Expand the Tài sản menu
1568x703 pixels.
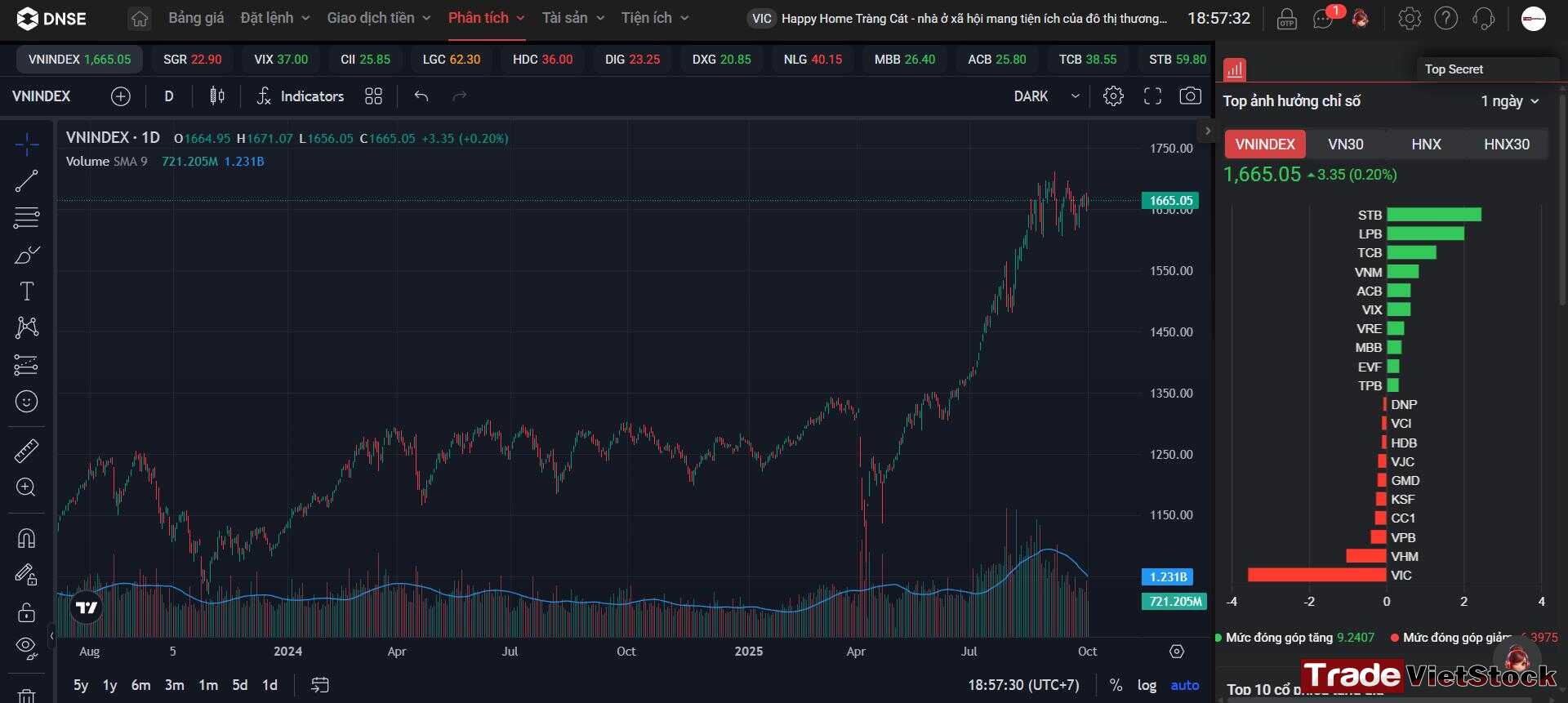point(573,18)
